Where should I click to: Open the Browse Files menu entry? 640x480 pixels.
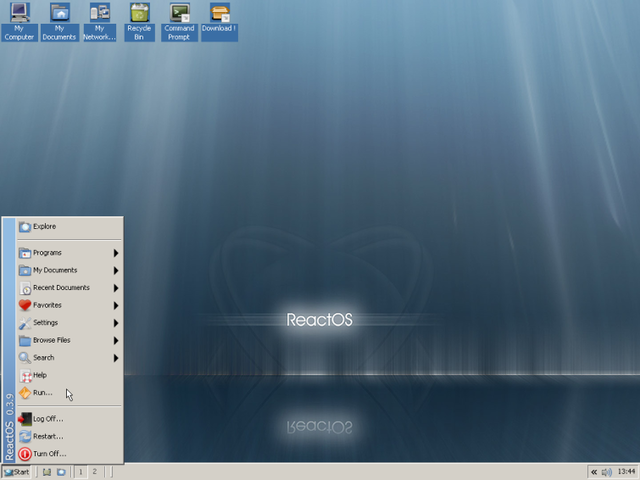(69, 340)
